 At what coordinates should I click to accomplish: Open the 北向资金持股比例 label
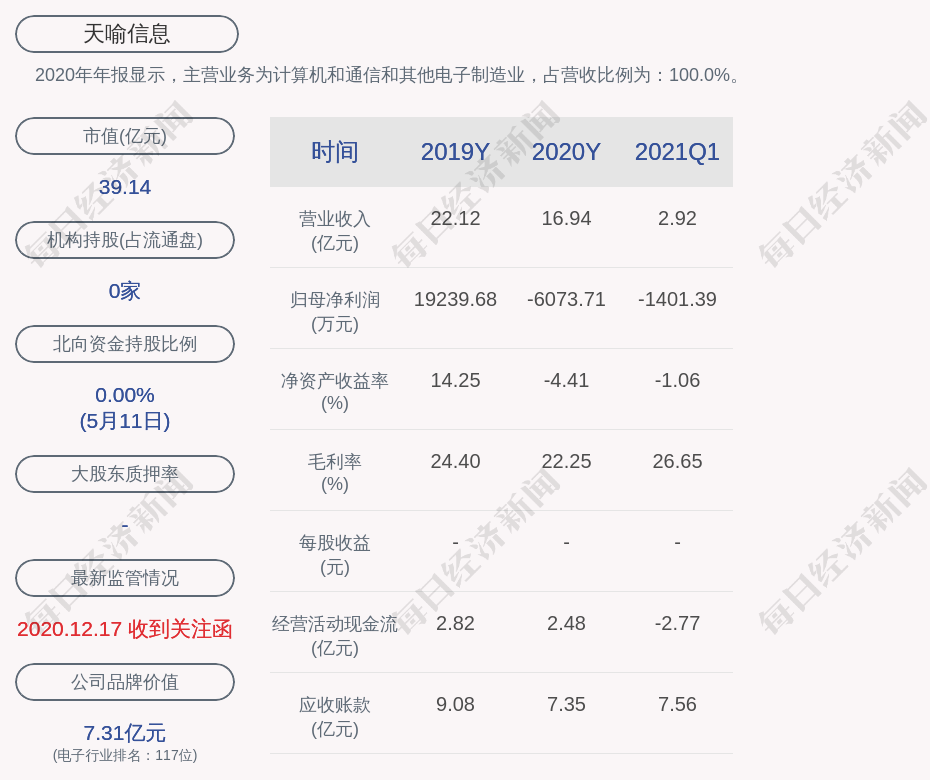(x=125, y=344)
